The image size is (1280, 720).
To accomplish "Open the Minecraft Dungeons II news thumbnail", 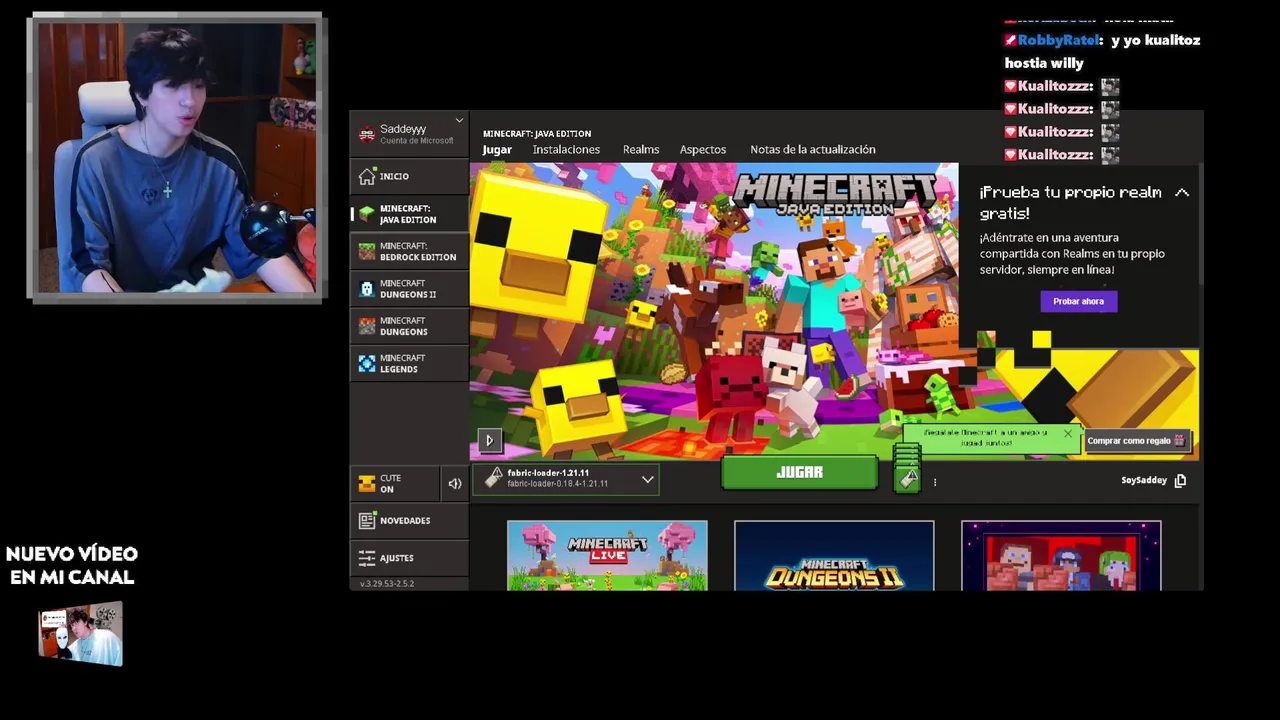I will point(834,555).
